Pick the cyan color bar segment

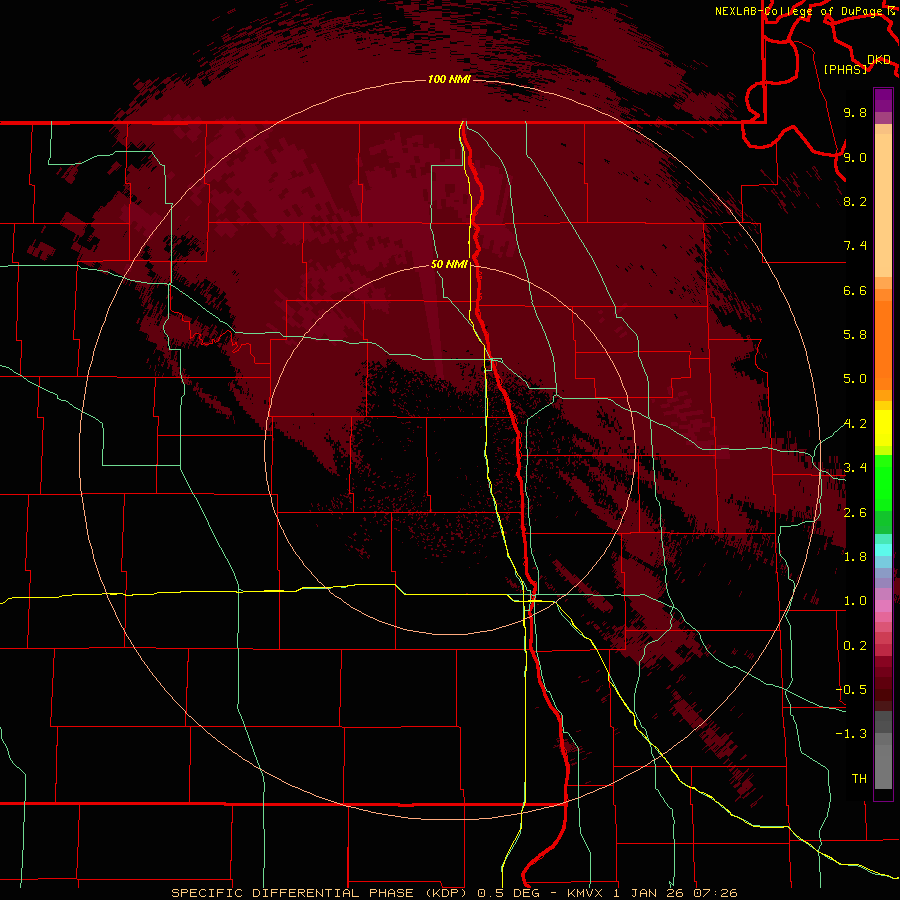tap(883, 550)
